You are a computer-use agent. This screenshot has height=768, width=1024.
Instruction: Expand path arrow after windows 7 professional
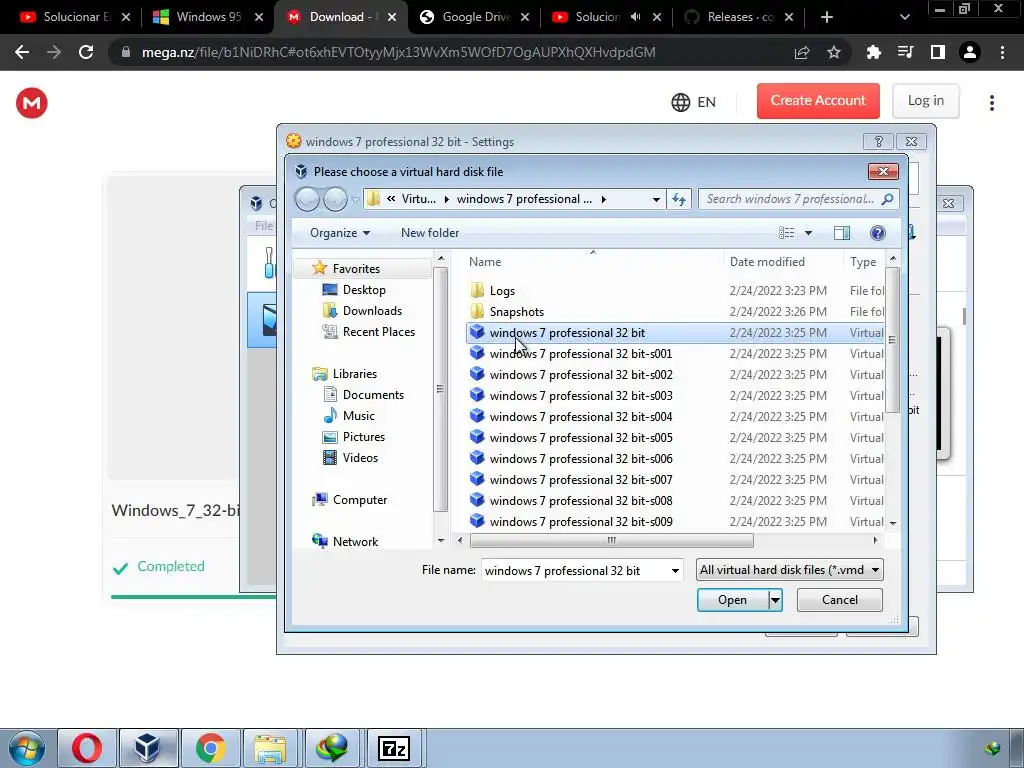[603, 199]
